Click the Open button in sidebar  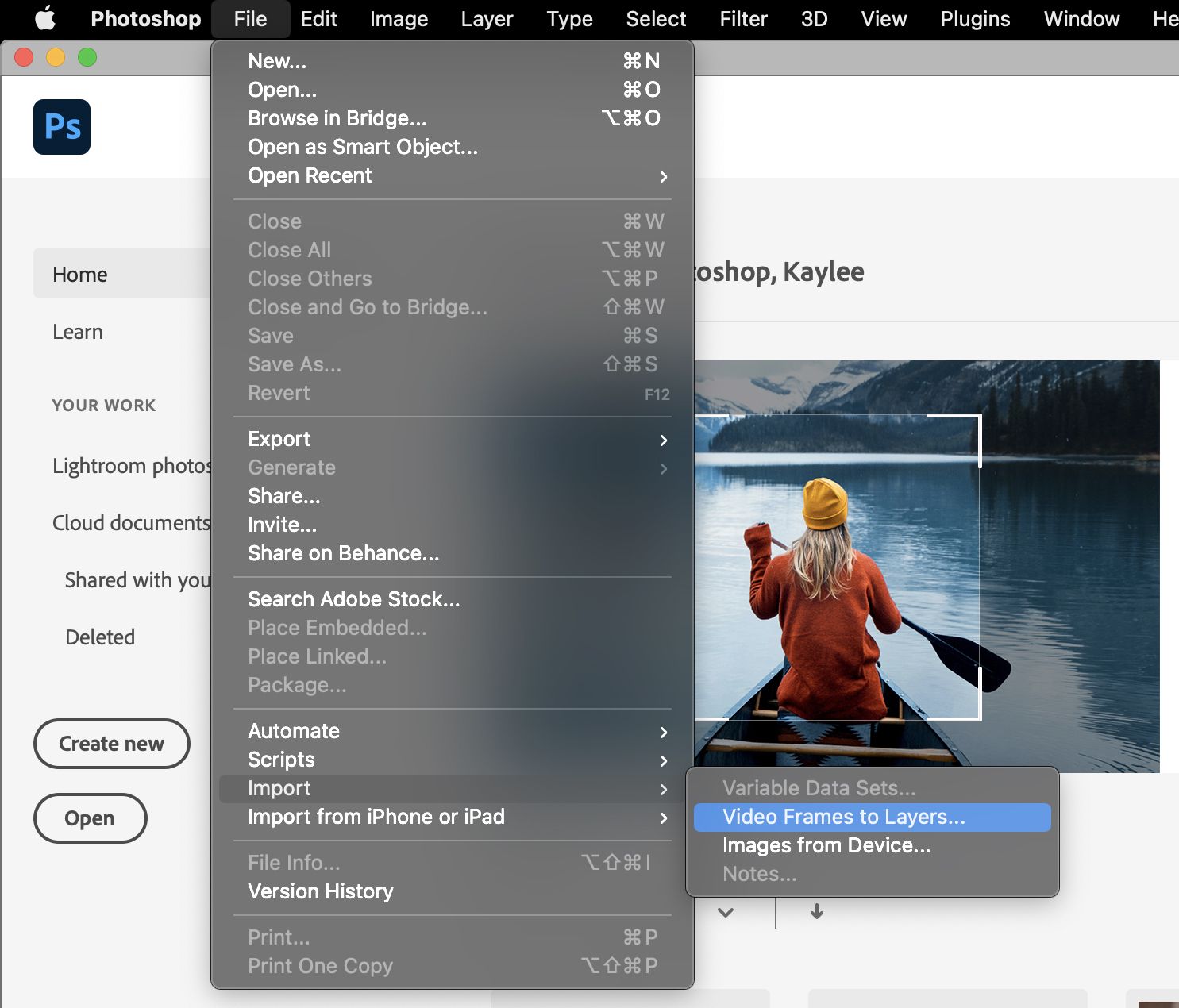(90, 818)
